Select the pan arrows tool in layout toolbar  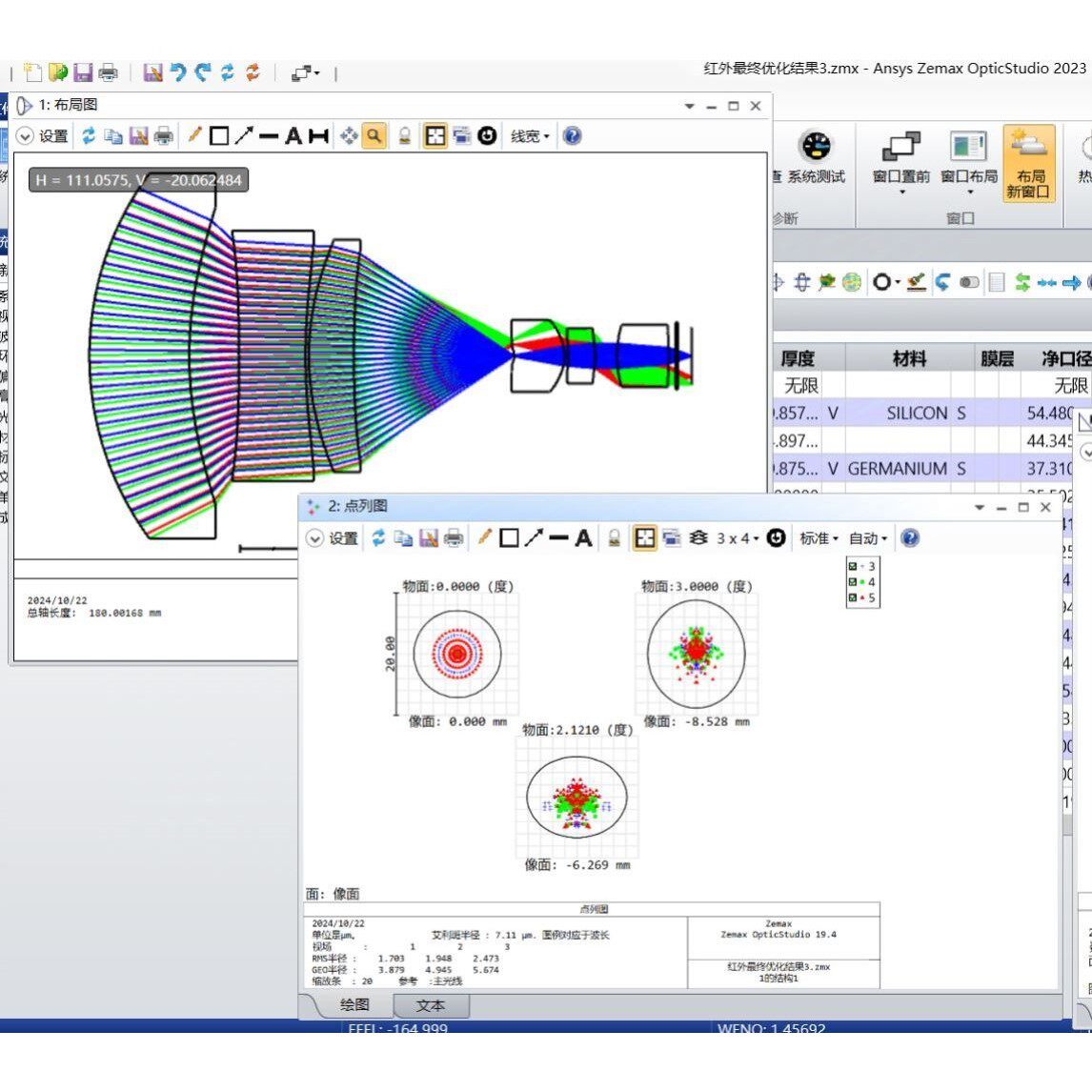pyautogui.click(x=349, y=136)
